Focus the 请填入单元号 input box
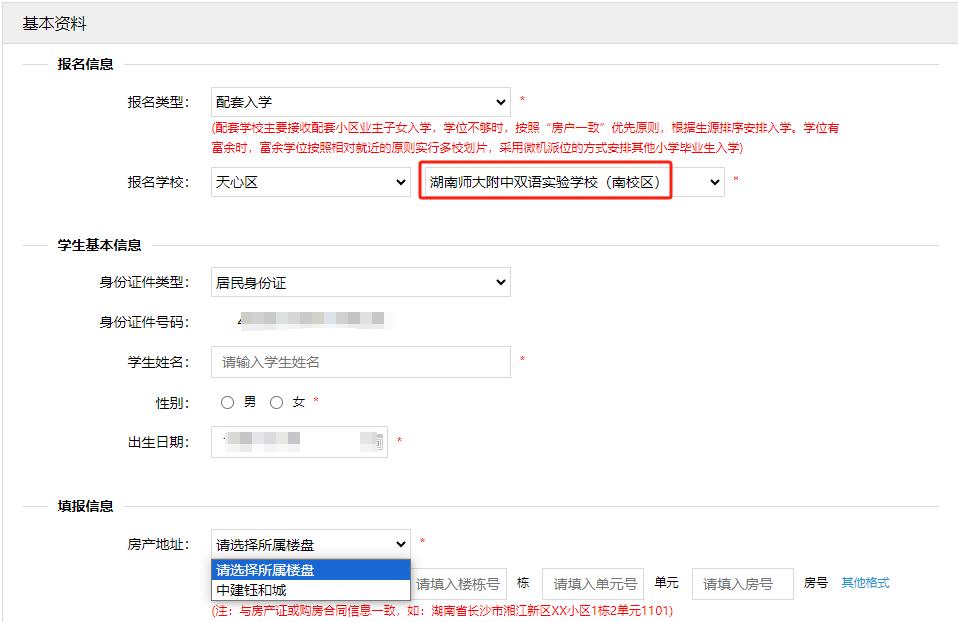 click(593, 584)
